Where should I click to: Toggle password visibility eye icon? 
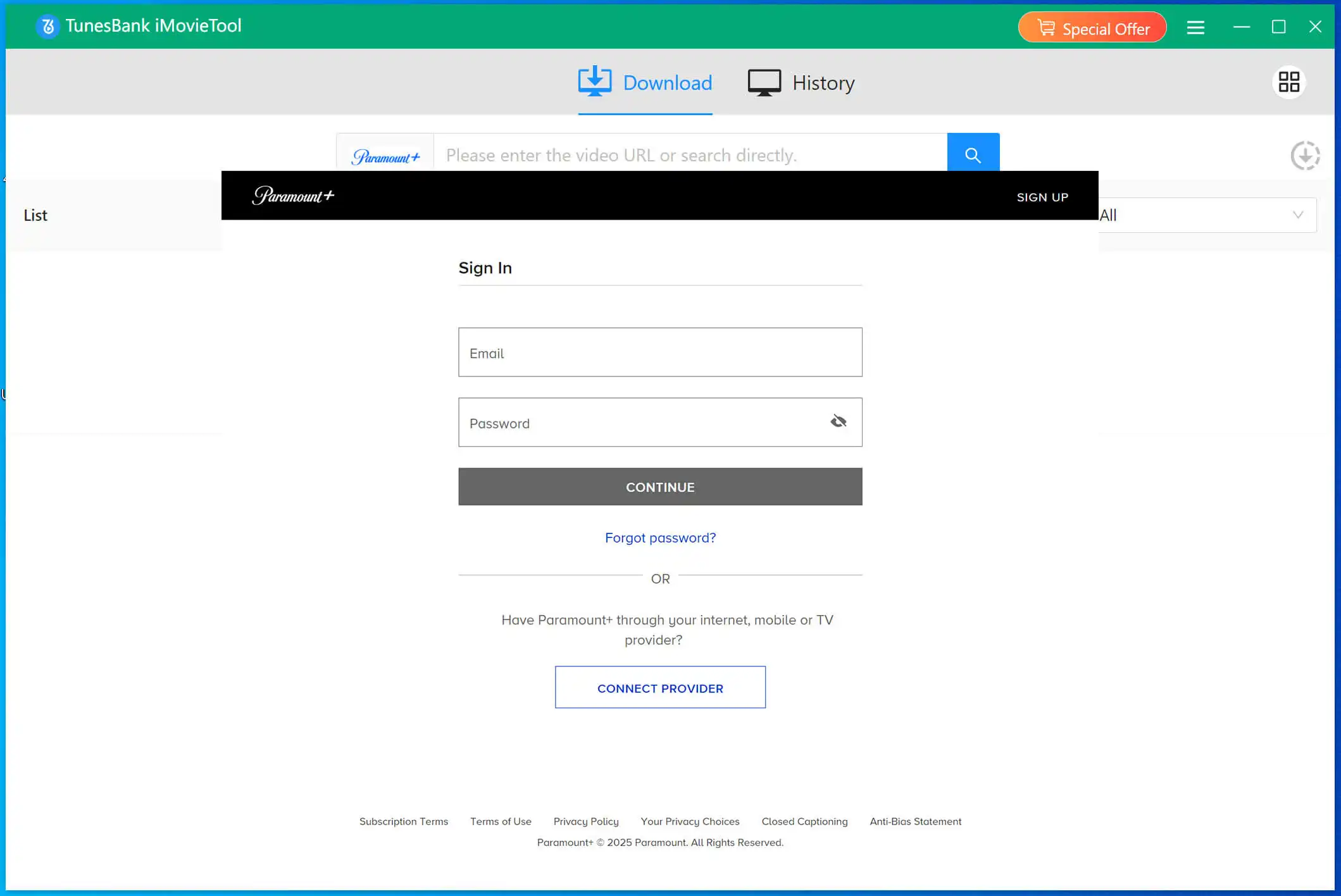(839, 421)
